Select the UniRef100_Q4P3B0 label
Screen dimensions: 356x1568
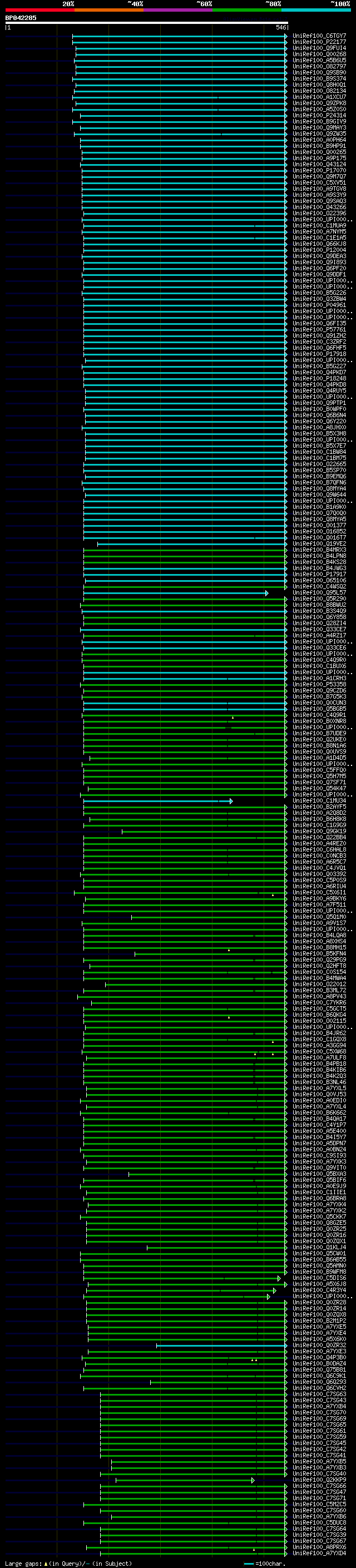[319, 1357]
